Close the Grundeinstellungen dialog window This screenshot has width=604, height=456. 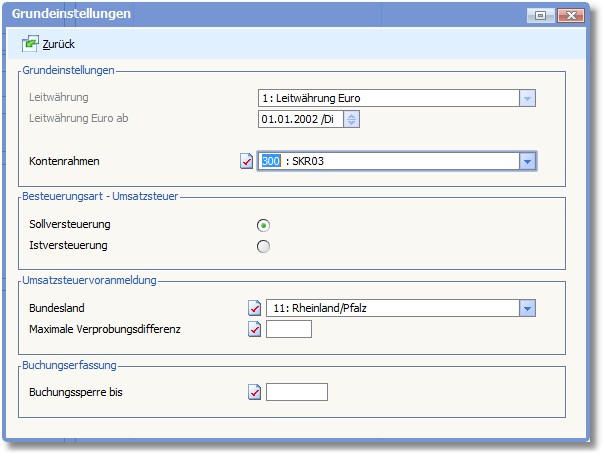(571, 15)
